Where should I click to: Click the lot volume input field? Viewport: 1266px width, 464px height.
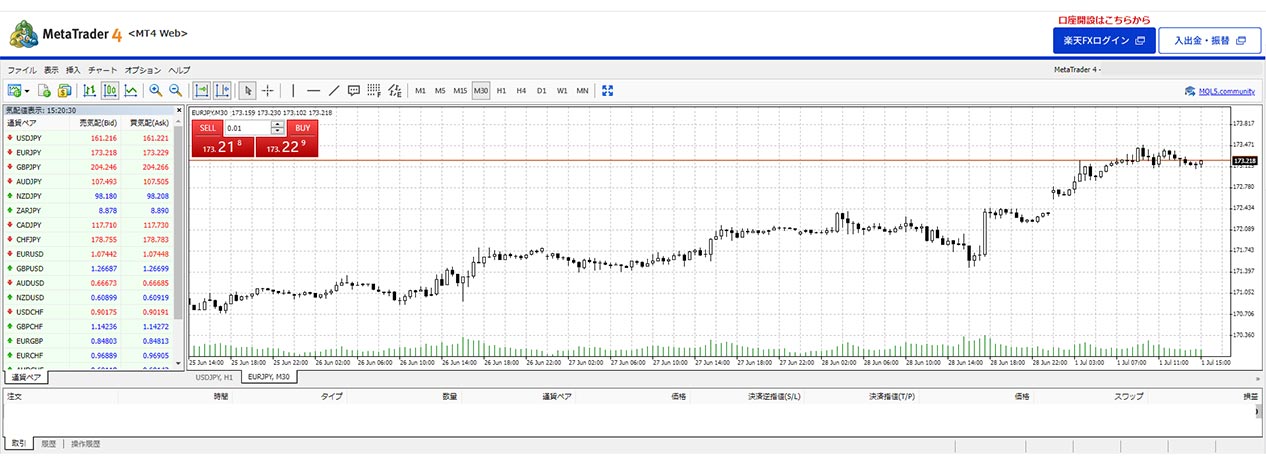[x=246, y=128]
